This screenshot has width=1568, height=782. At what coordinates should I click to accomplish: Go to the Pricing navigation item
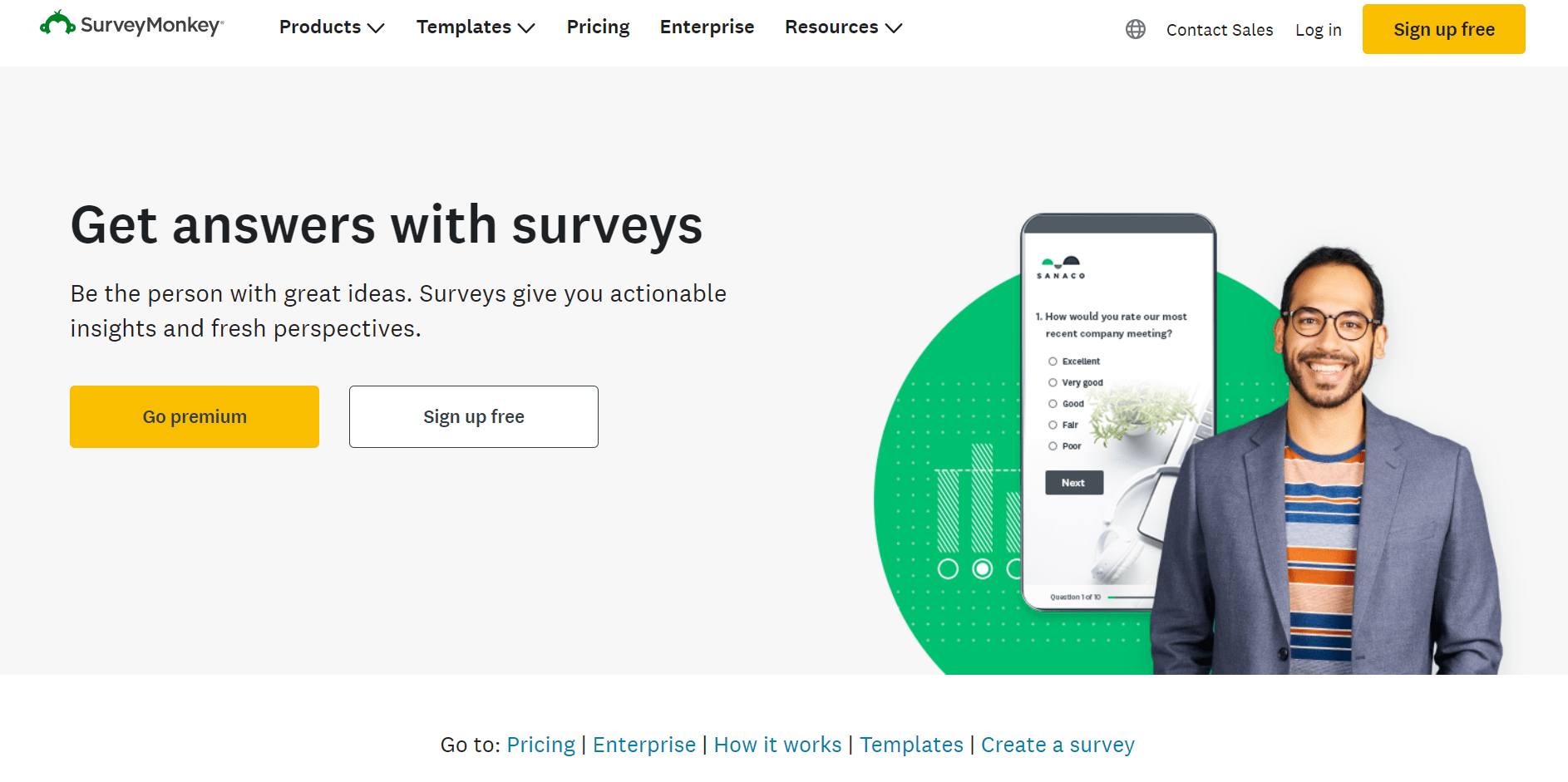point(598,27)
